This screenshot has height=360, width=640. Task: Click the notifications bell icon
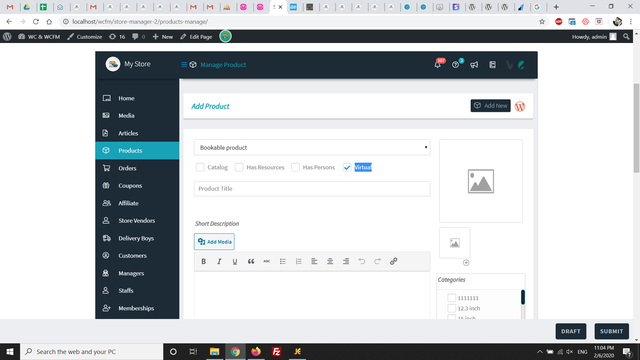[x=438, y=64]
